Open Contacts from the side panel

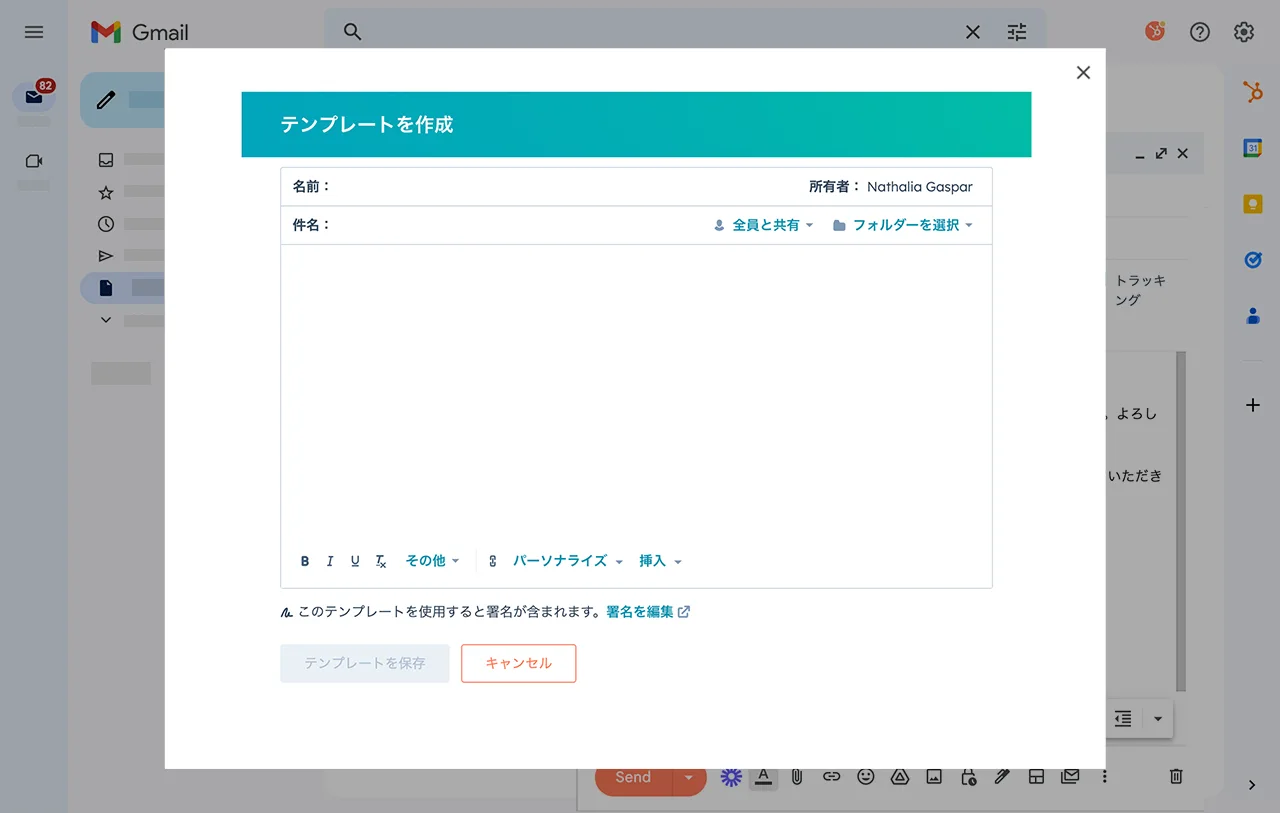pyautogui.click(x=1252, y=316)
